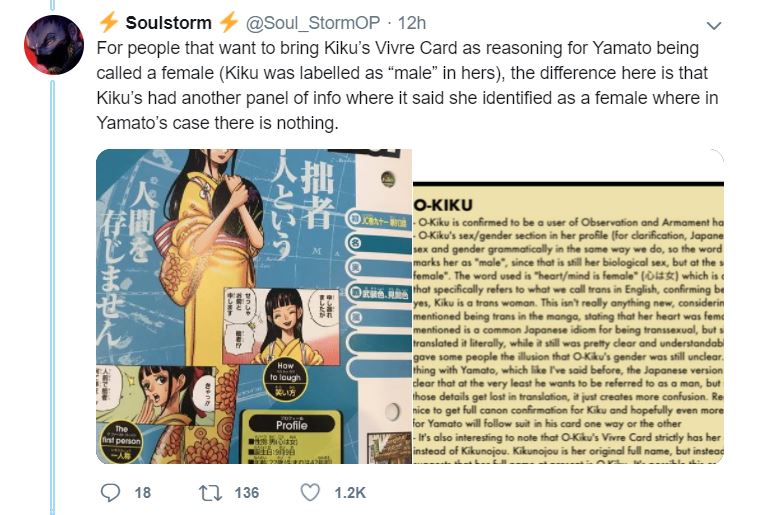Open the 12h timestamp link

click(x=412, y=23)
